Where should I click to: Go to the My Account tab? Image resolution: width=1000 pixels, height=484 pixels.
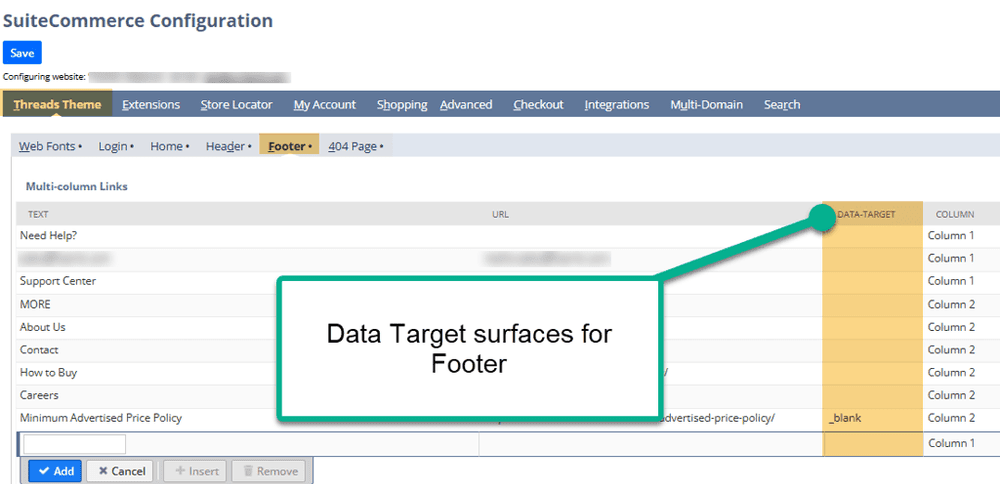(x=325, y=105)
